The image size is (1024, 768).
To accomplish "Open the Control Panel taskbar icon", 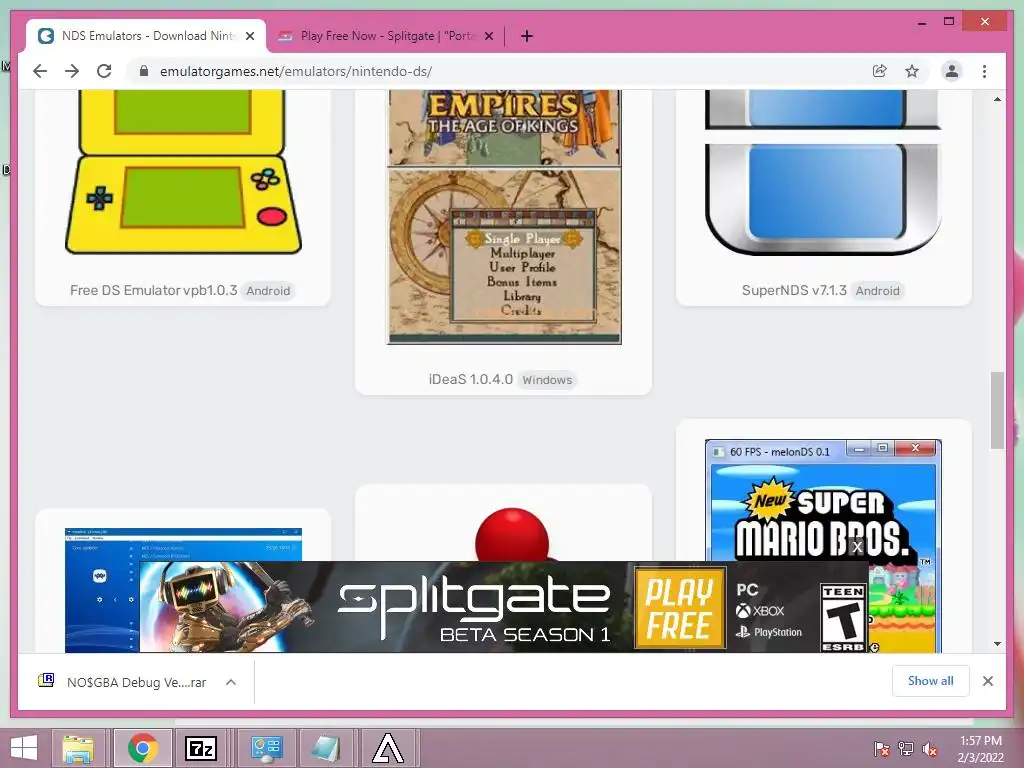I will tap(266, 748).
